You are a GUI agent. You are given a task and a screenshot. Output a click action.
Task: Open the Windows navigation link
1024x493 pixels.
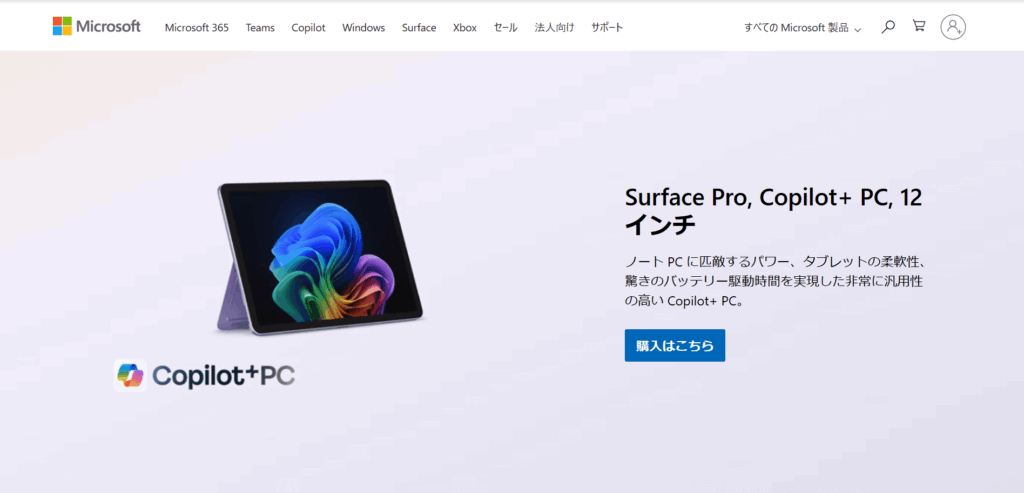click(x=363, y=27)
